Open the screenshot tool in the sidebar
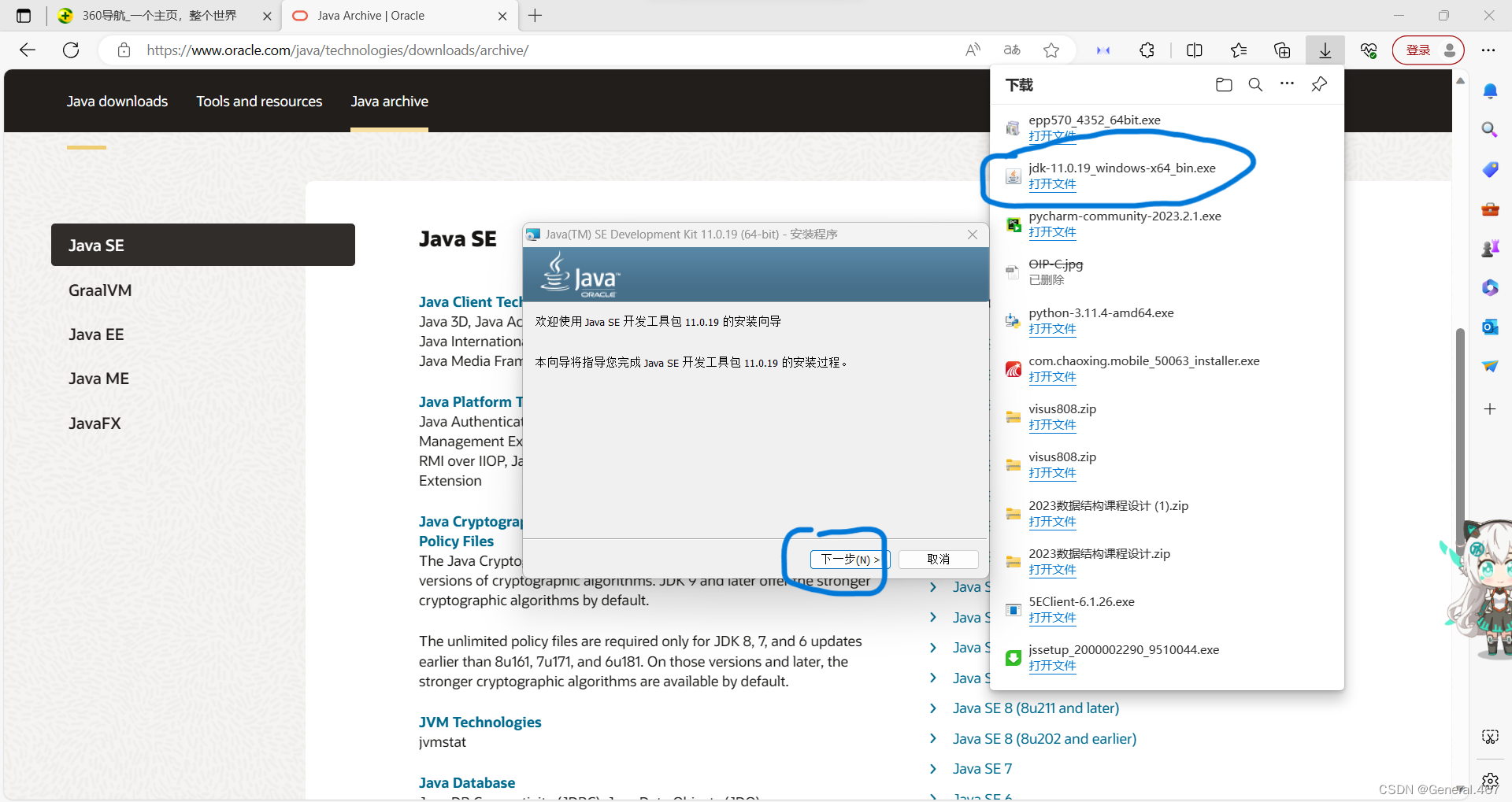This screenshot has width=1512, height=802. tap(1489, 737)
